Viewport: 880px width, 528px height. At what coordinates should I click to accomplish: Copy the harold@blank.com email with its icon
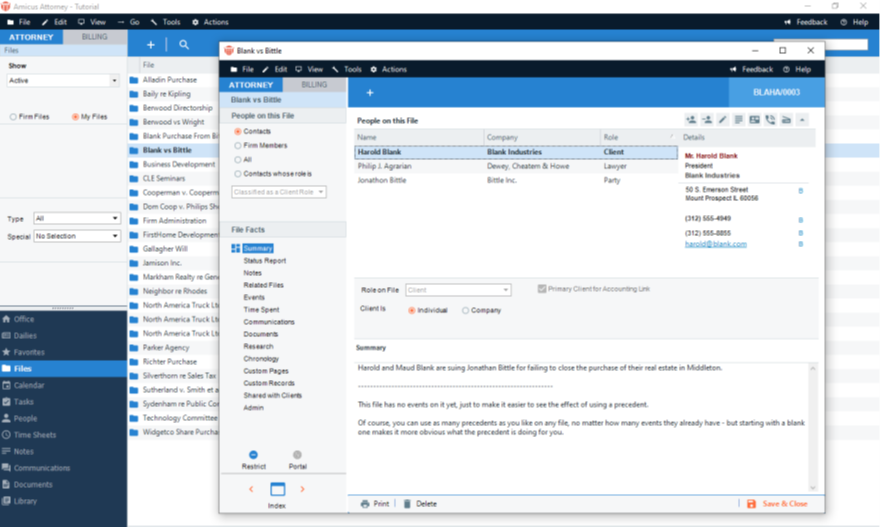tap(800, 244)
